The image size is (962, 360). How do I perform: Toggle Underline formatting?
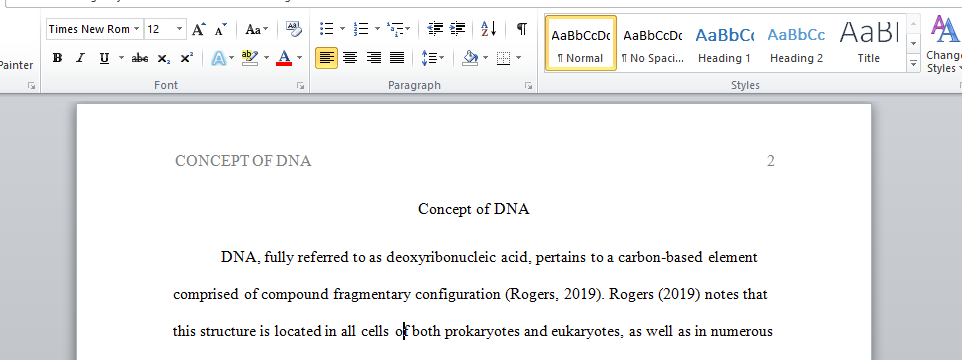(x=104, y=58)
